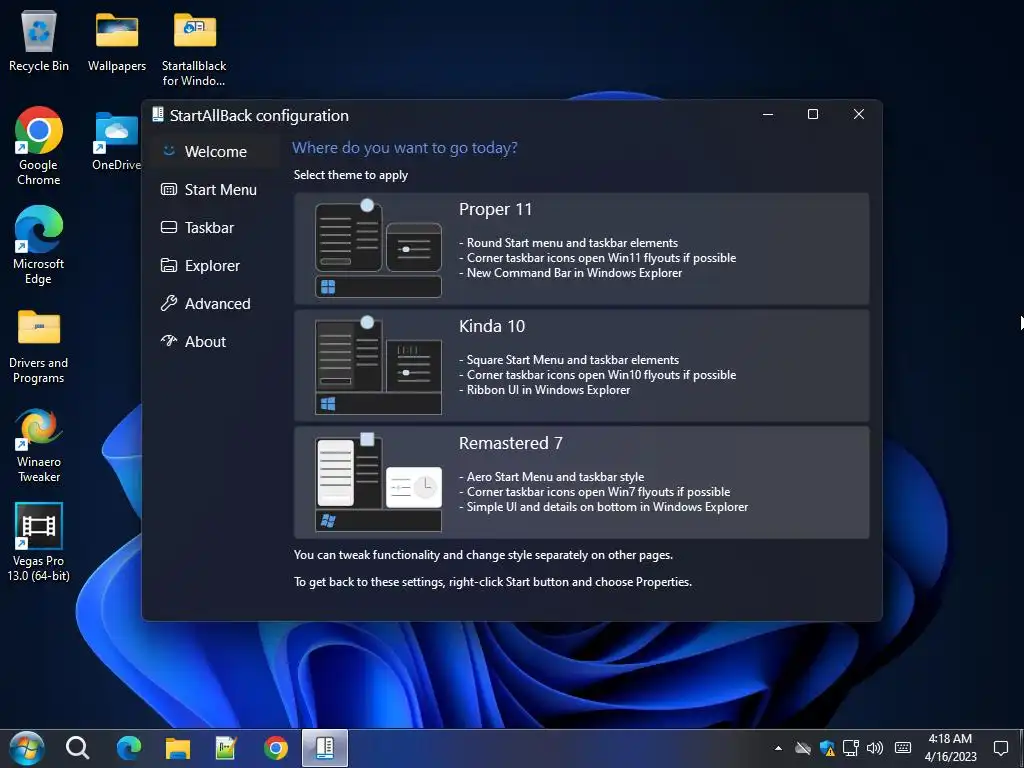The image size is (1024, 768).
Task: Open the volume speaker tray icon
Action: pos(874,748)
